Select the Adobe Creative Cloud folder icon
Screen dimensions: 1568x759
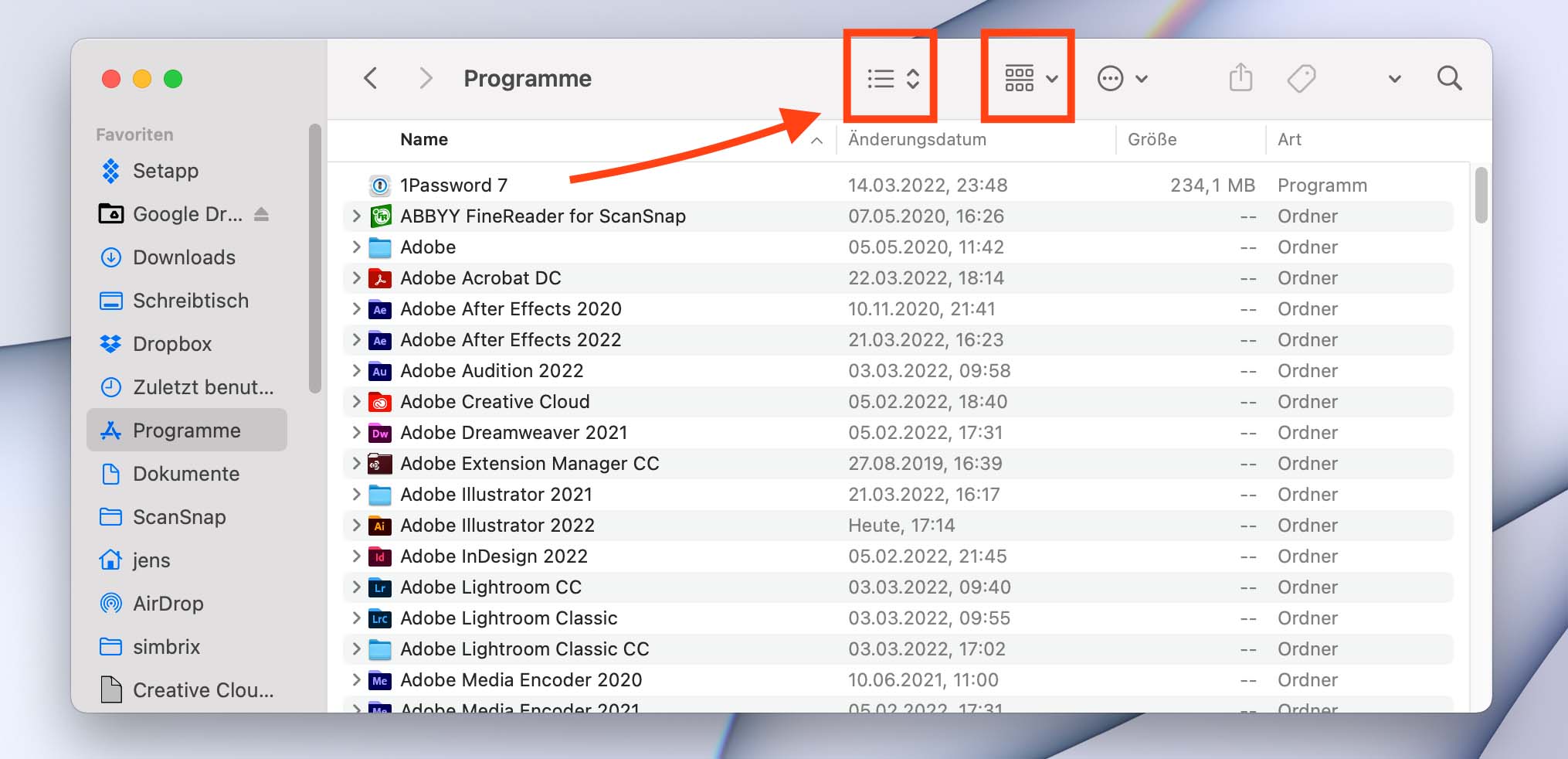(380, 402)
